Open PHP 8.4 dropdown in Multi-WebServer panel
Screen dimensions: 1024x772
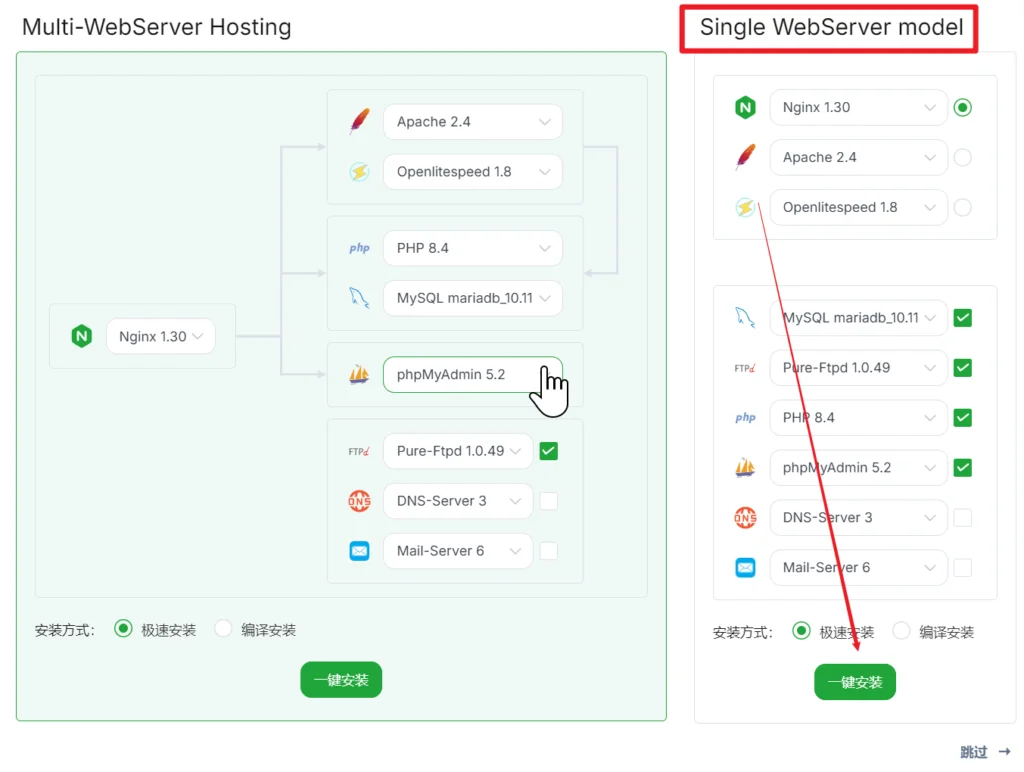tap(473, 248)
